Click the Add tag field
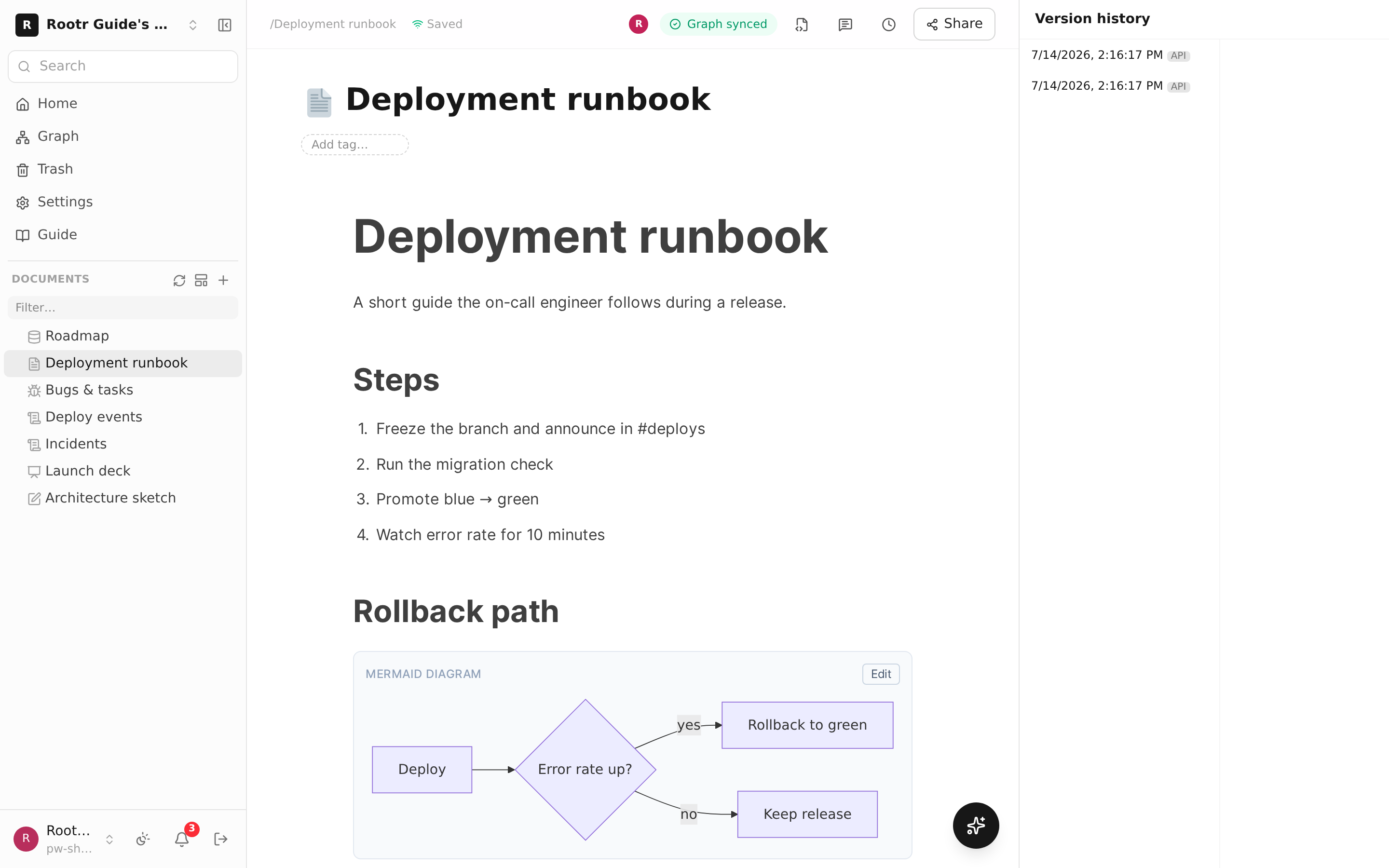 click(354, 145)
